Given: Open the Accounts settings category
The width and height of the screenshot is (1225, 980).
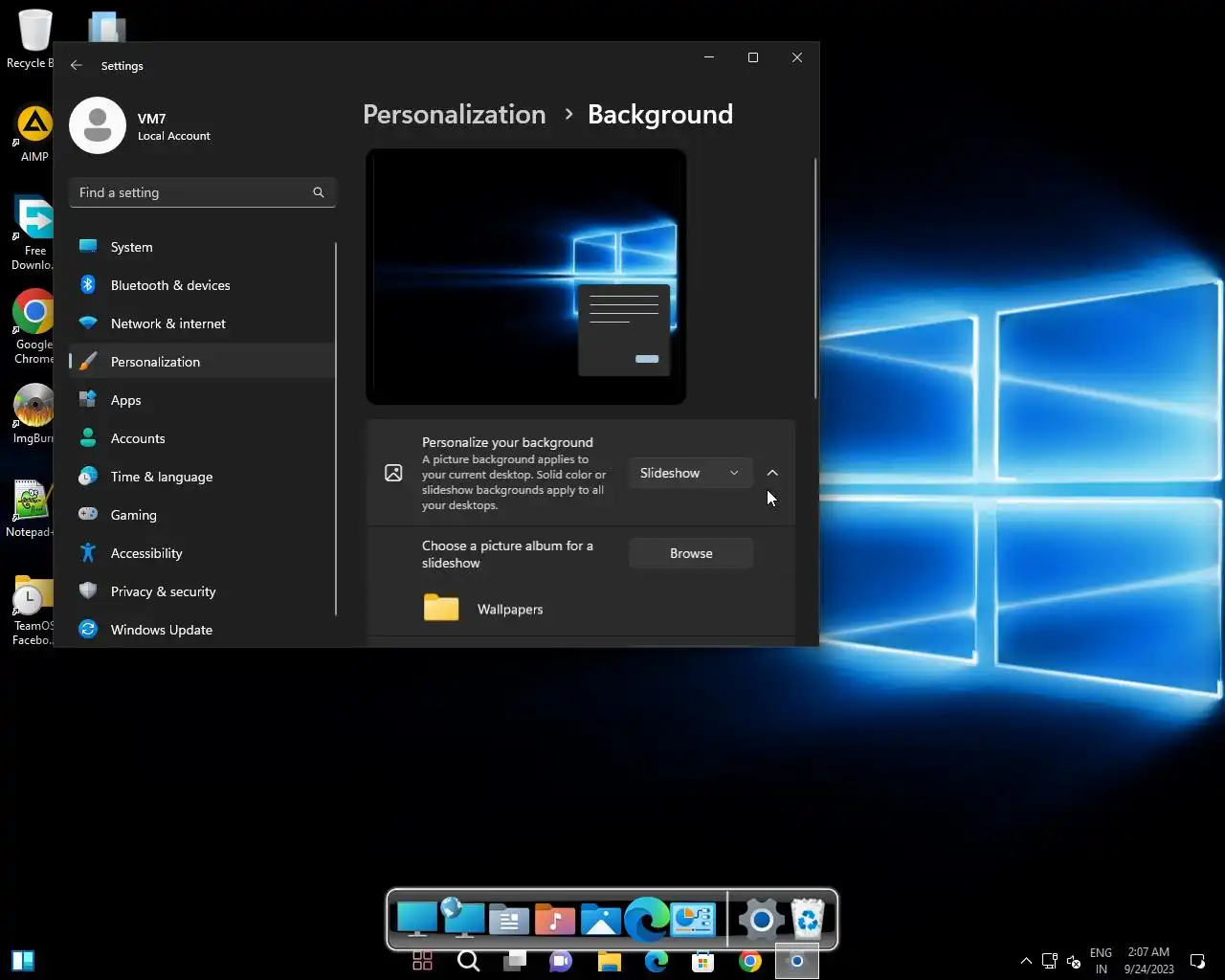Looking at the screenshot, I should [202, 438].
